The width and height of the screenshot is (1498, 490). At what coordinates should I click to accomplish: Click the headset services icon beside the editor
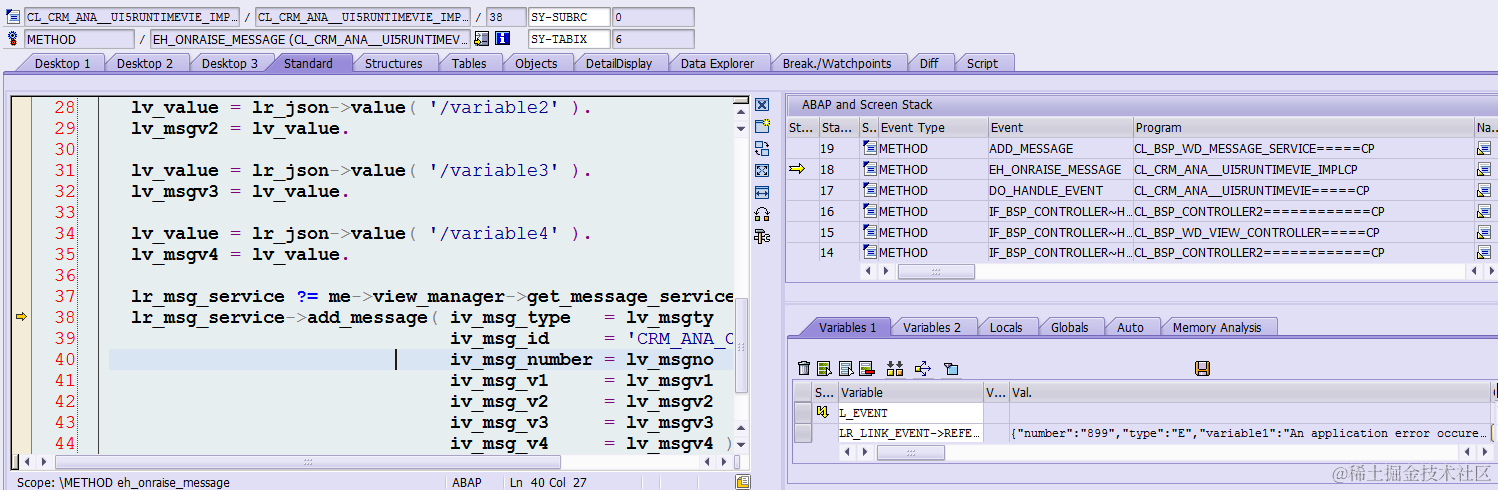[762, 214]
